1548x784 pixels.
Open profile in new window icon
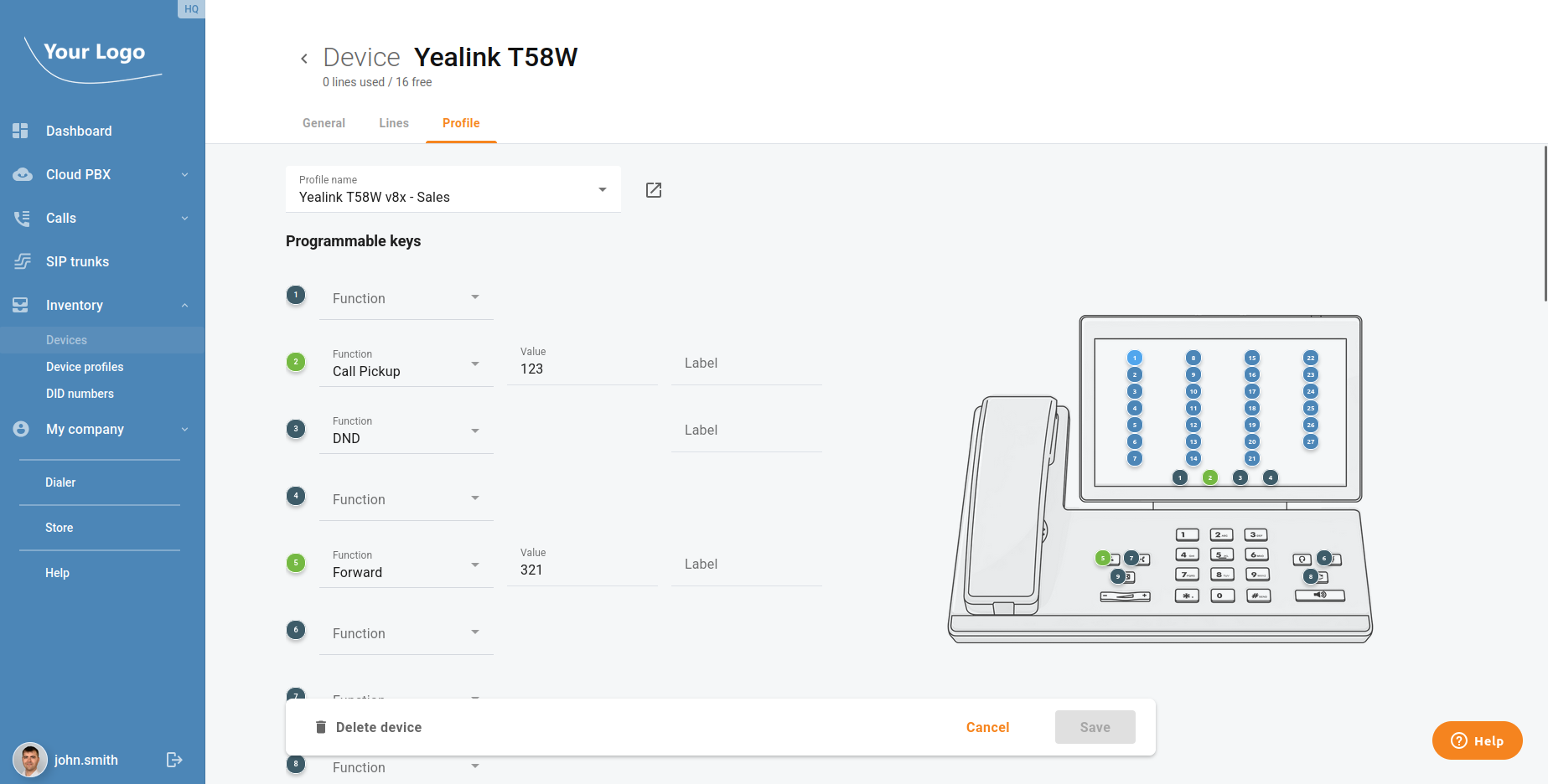654,190
